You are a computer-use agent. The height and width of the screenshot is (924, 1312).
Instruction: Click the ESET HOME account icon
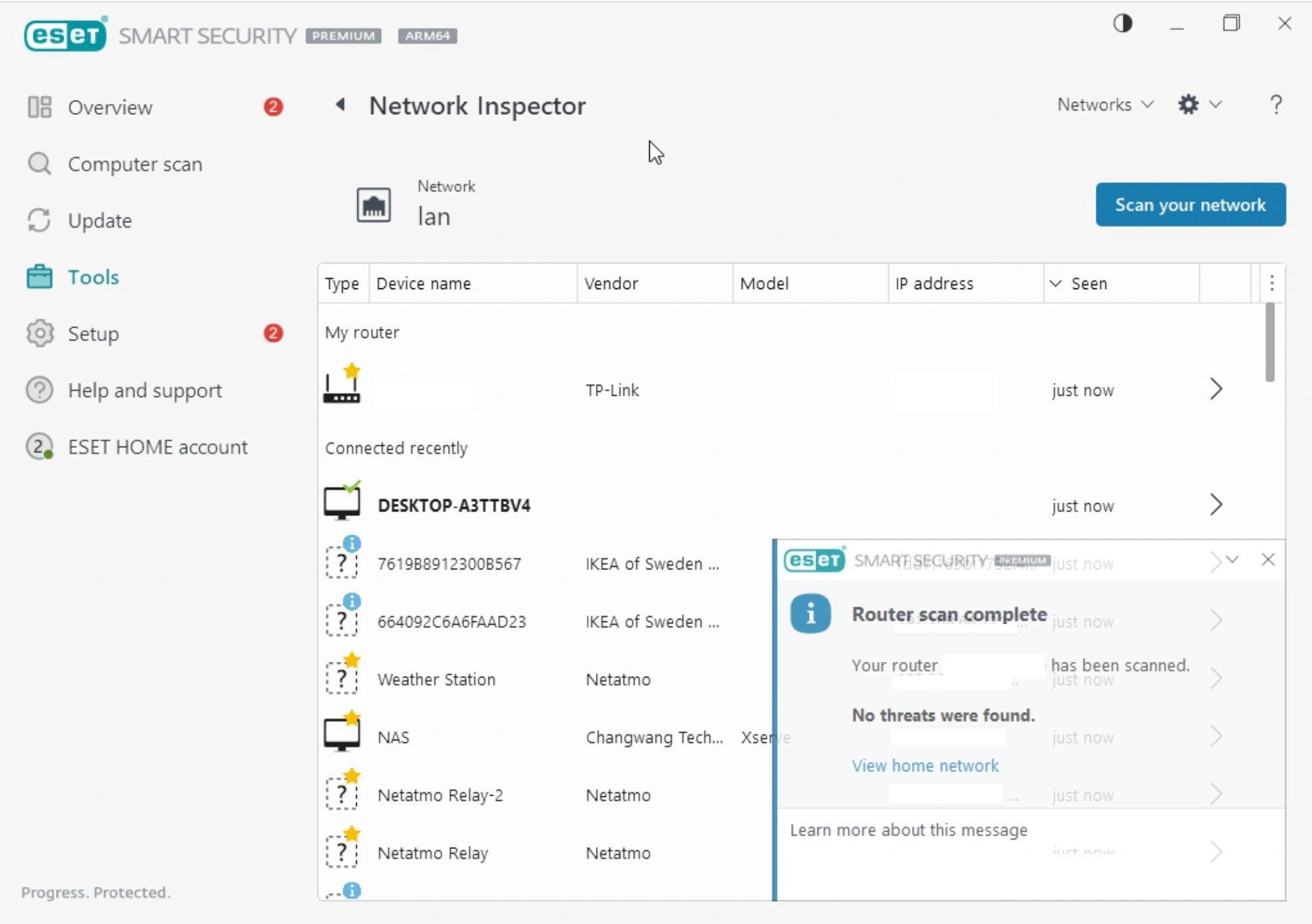pos(40,446)
